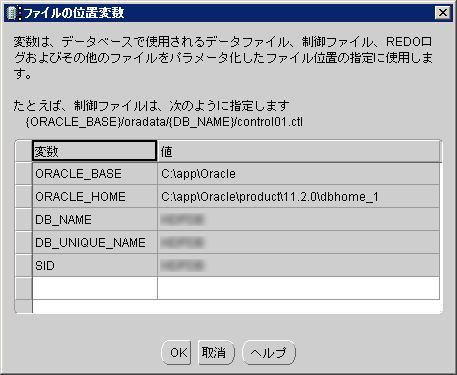Select the row header for DB_NAME
Image resolution: width=457 pixels, height=375 pixels.
click(24, 220)
